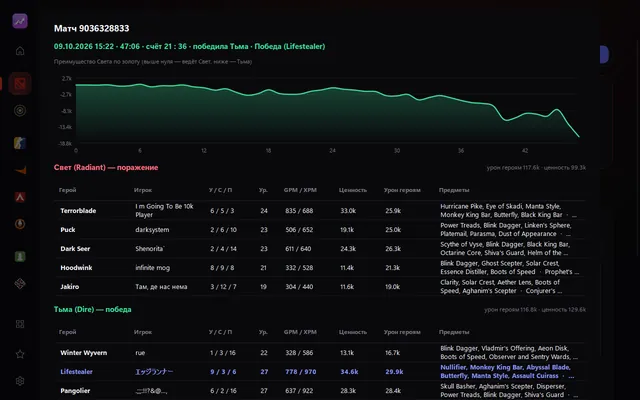Click the Winter Wyvern hero name
This screenshot has width=640, height=400.
pos(84,353)
